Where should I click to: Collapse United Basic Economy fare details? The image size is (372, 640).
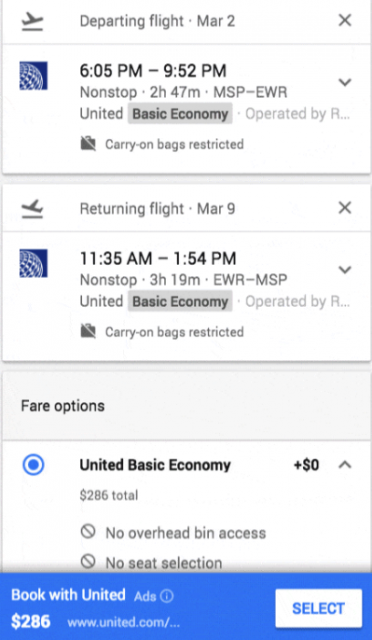(345, 464)
